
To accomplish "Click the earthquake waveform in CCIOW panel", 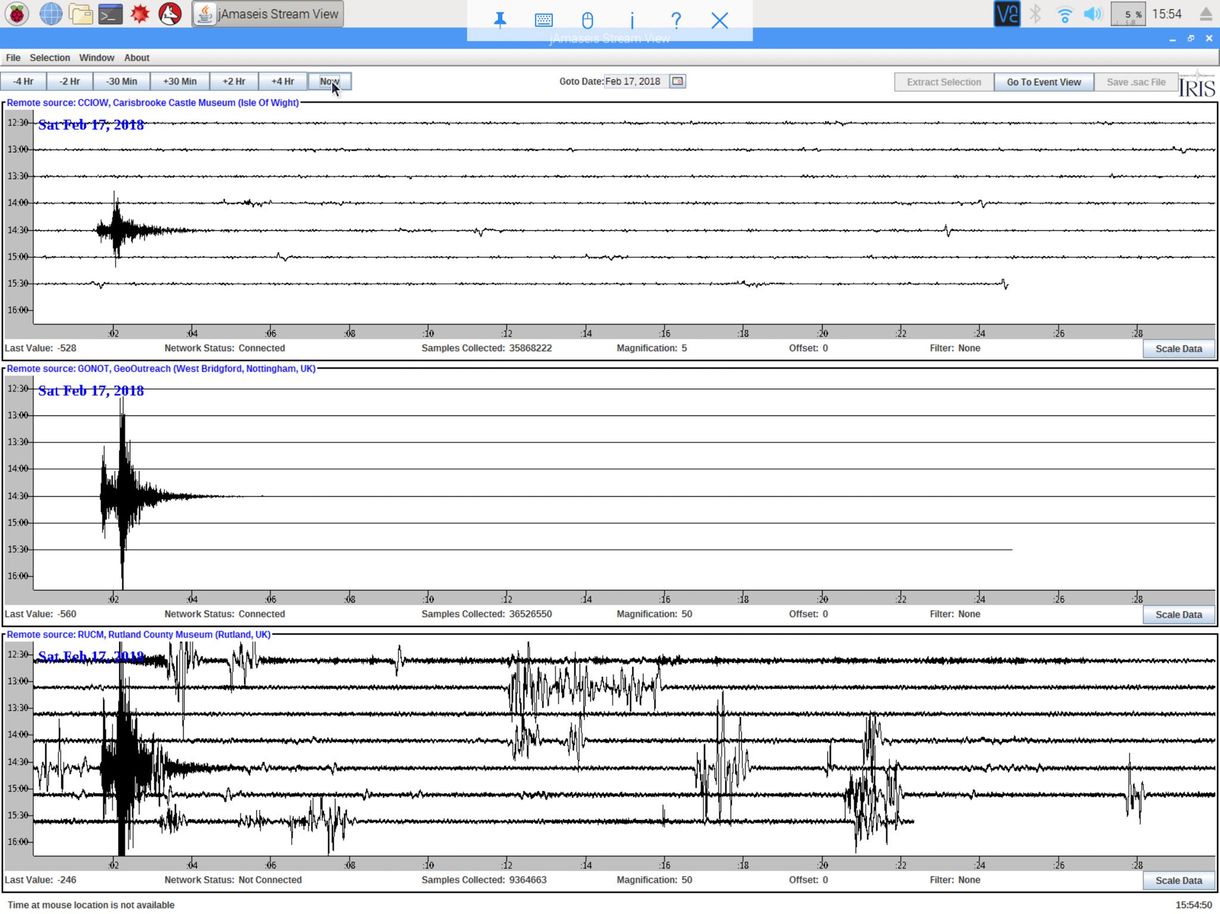I will click(x=119, y=230).
